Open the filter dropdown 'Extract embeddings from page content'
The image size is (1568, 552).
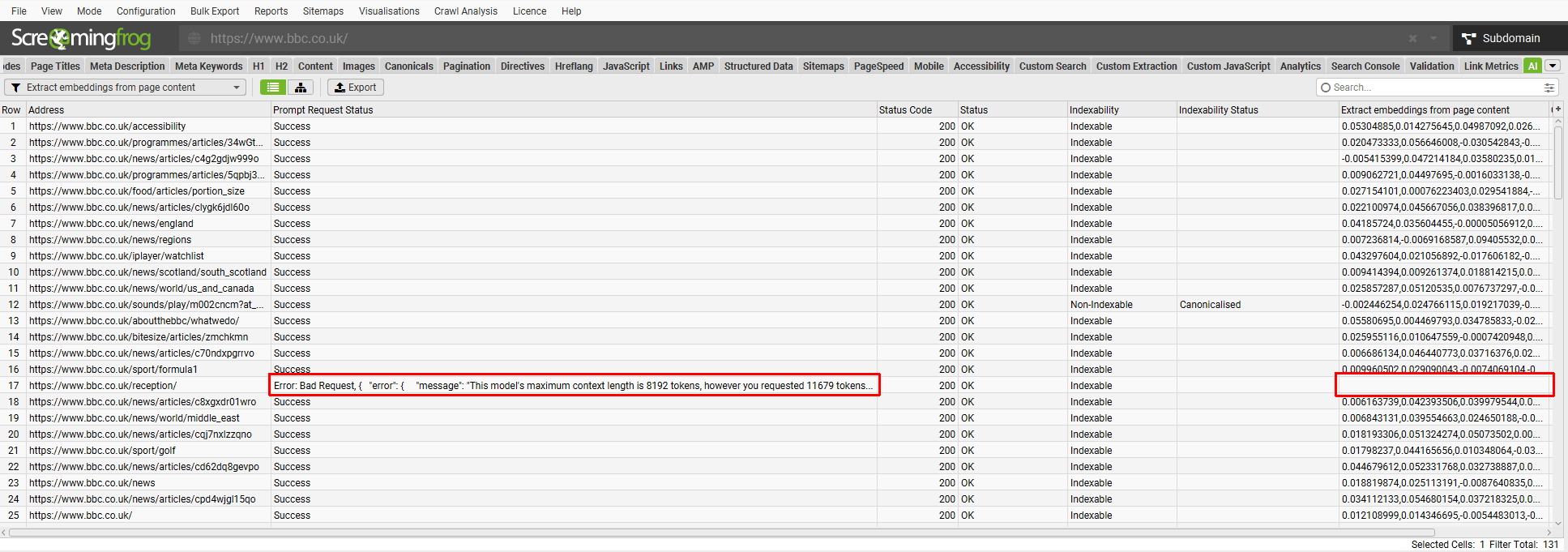(126, 88)
